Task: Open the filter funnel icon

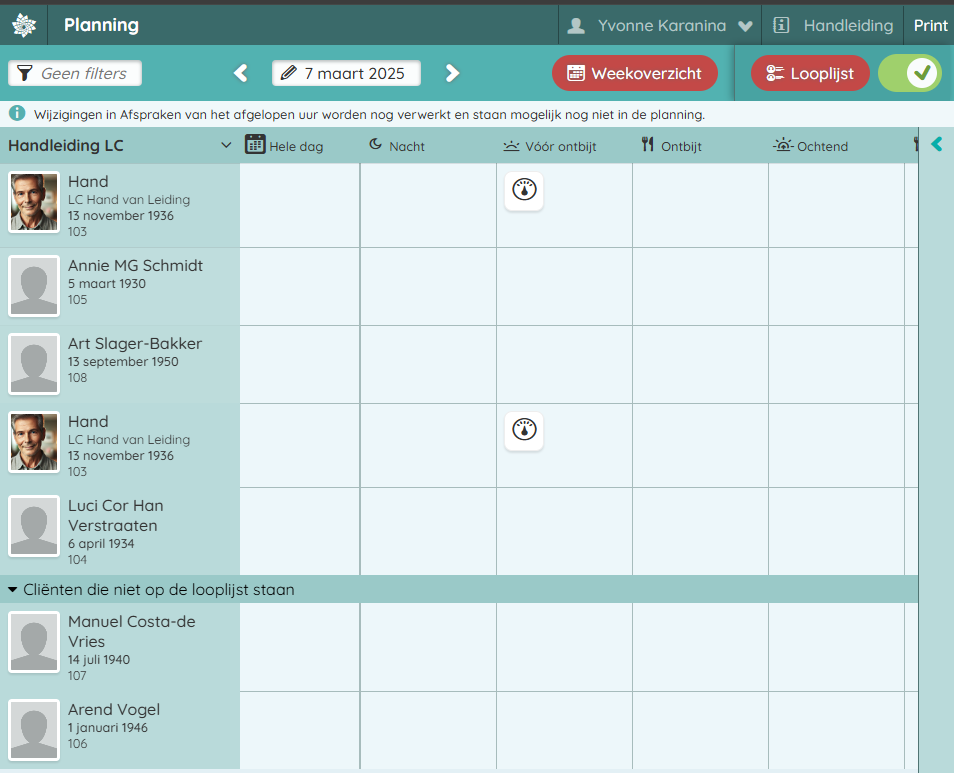Action: click(x=25, y=74)
